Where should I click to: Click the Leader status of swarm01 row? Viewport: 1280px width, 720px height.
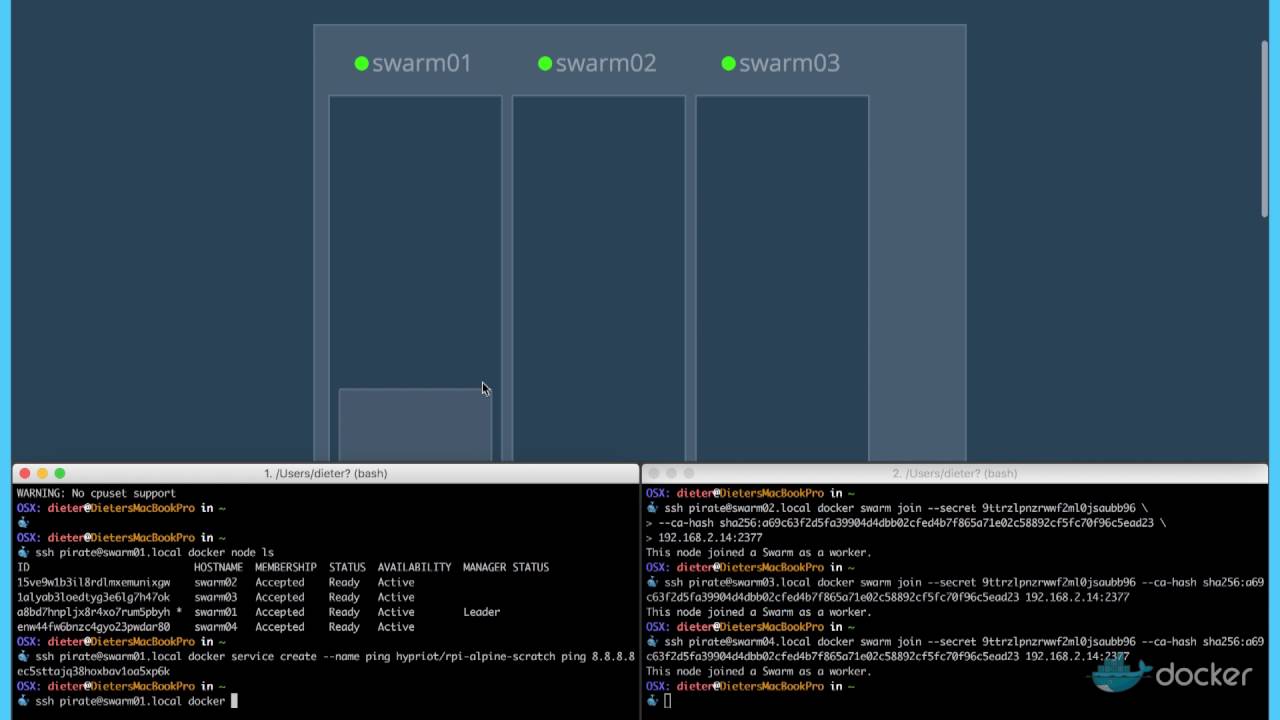click(481, 612)
